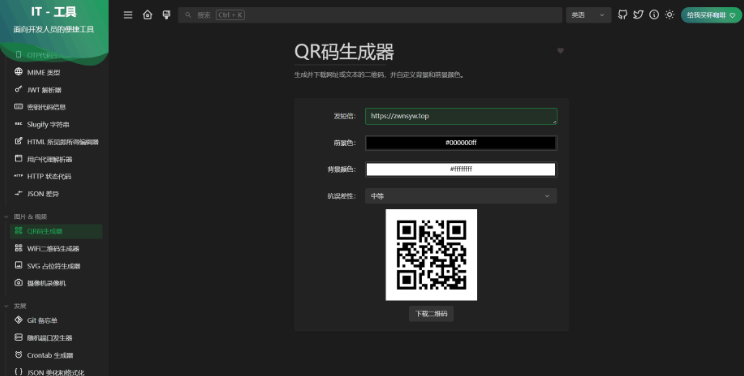Open JSON diff tool

point(56,194)
